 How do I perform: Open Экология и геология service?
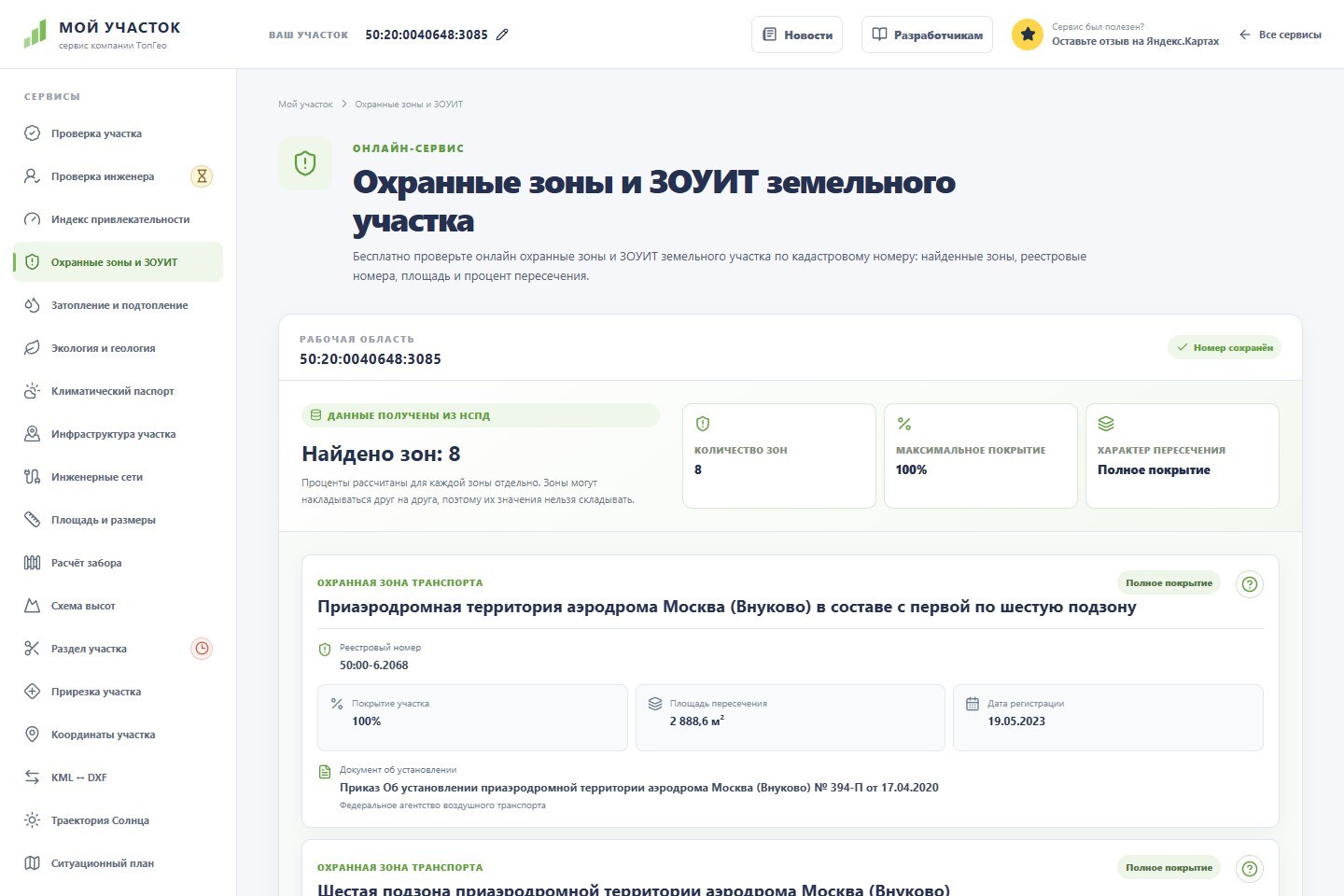coord(118,348)
